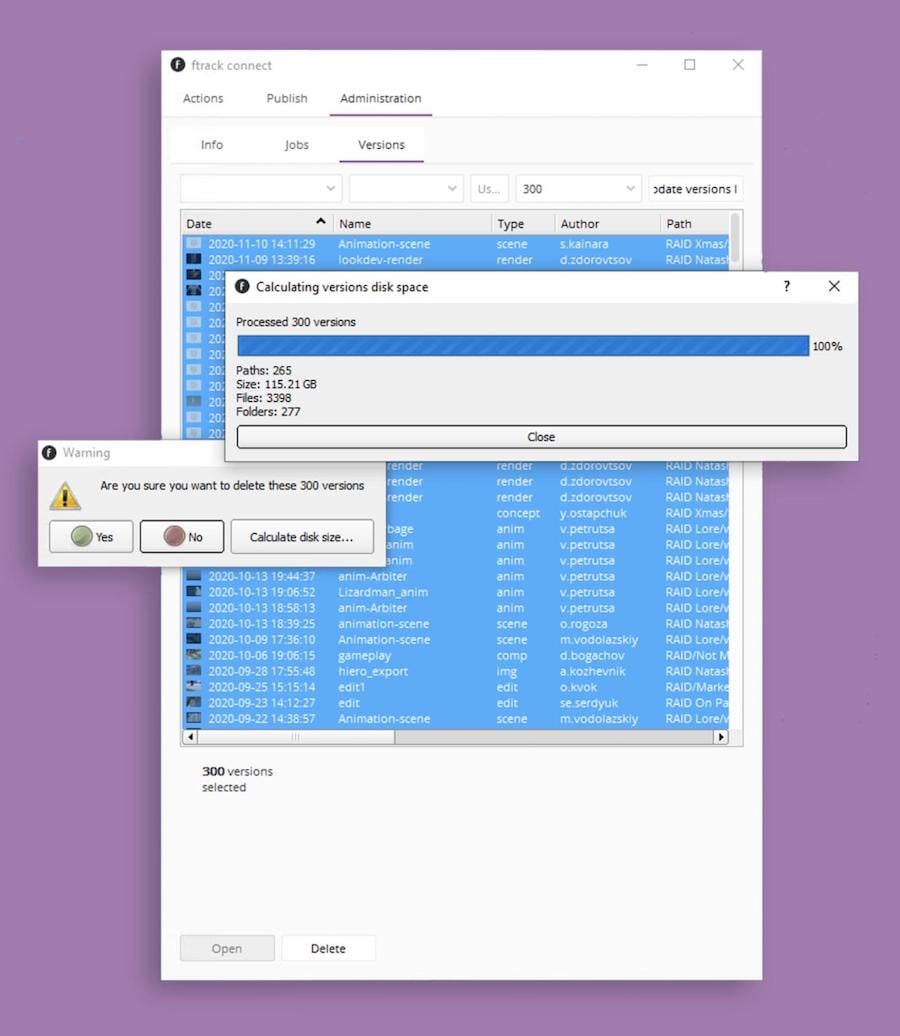Expand the first empty filter dropdown
This screenshot has height=1036, width=900.
coord(261,189)
